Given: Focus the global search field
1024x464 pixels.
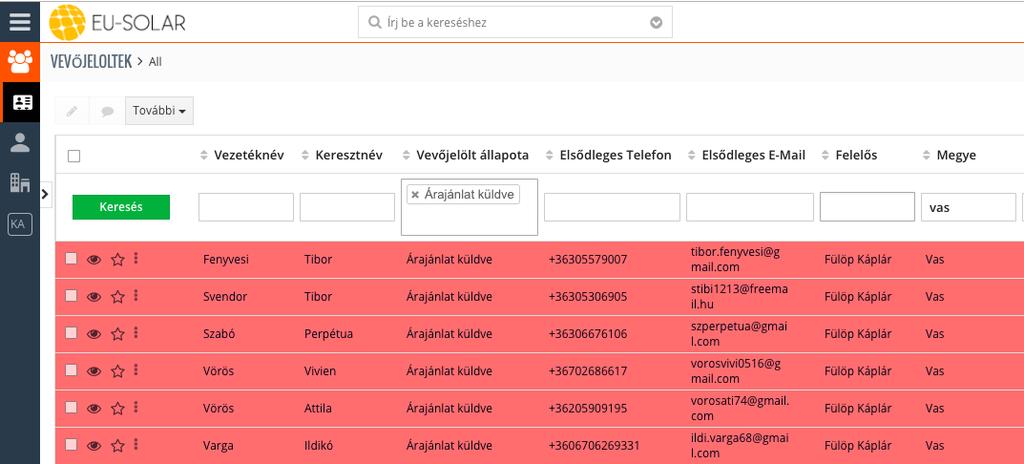Looking at the screenshot, I should [x=515, y=22].
